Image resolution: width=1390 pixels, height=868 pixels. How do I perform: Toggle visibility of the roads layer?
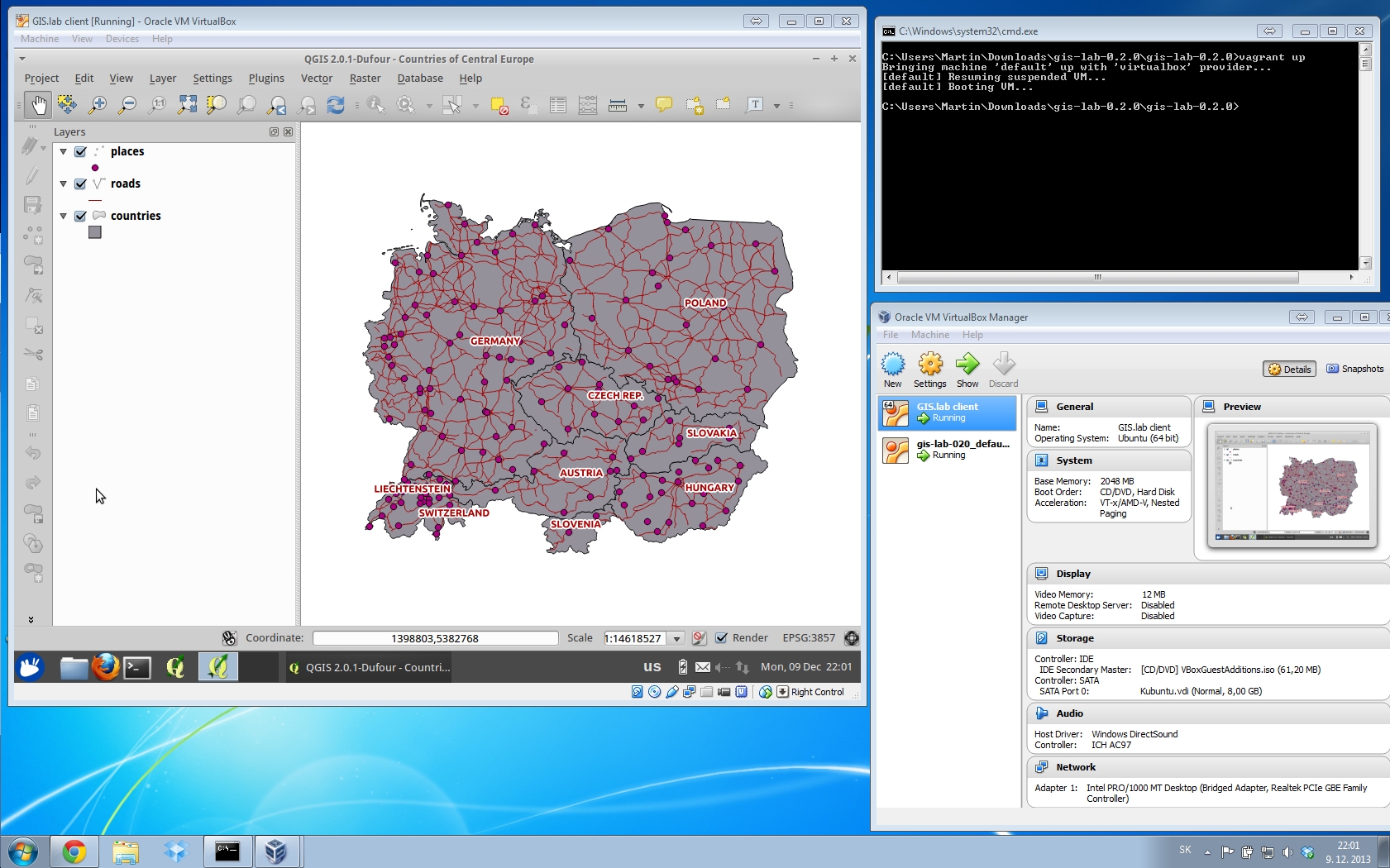click(80, 184)
